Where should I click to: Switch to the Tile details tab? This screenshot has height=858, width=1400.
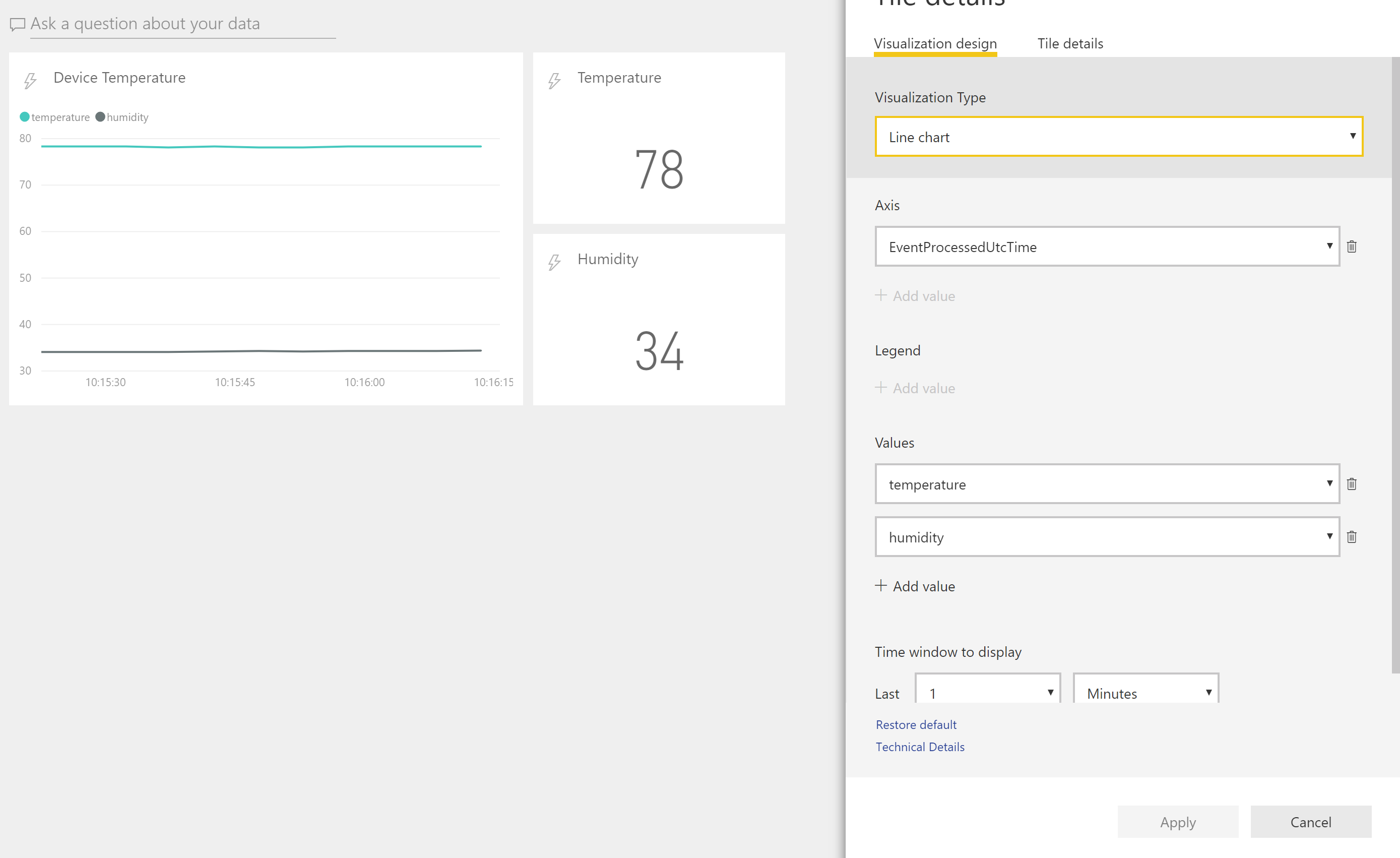[1070, 44]
